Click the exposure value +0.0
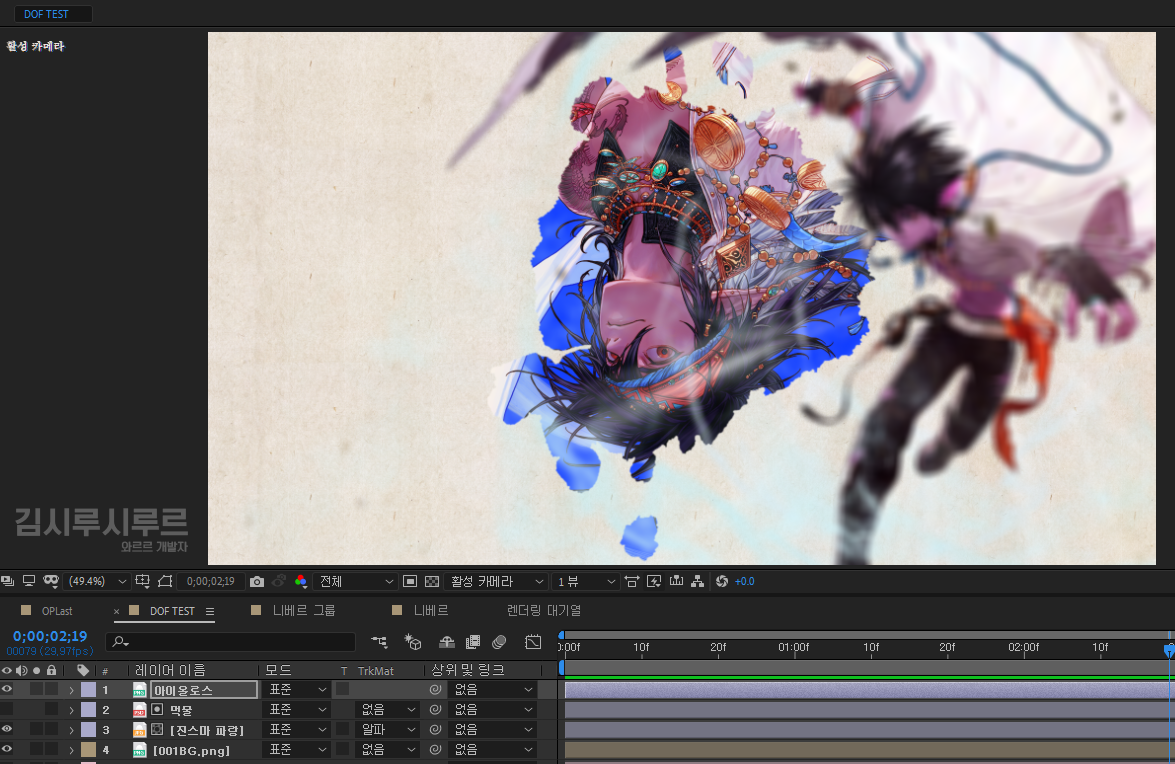Viewport: 1175px width, 764px height. (745, 581)
